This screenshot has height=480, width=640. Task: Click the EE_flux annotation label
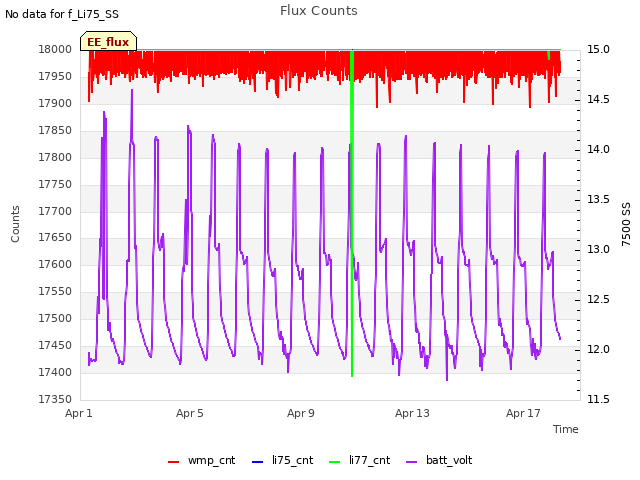(x=108, y=42)
